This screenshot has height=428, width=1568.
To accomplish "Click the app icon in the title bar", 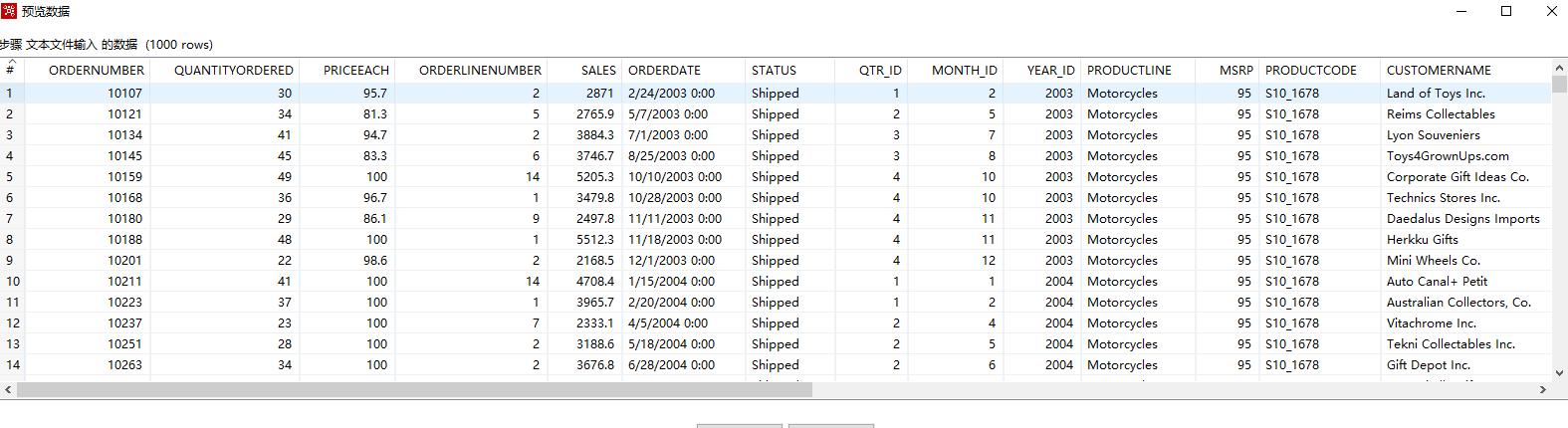I will pyautogui.click(x=9, y=11).
